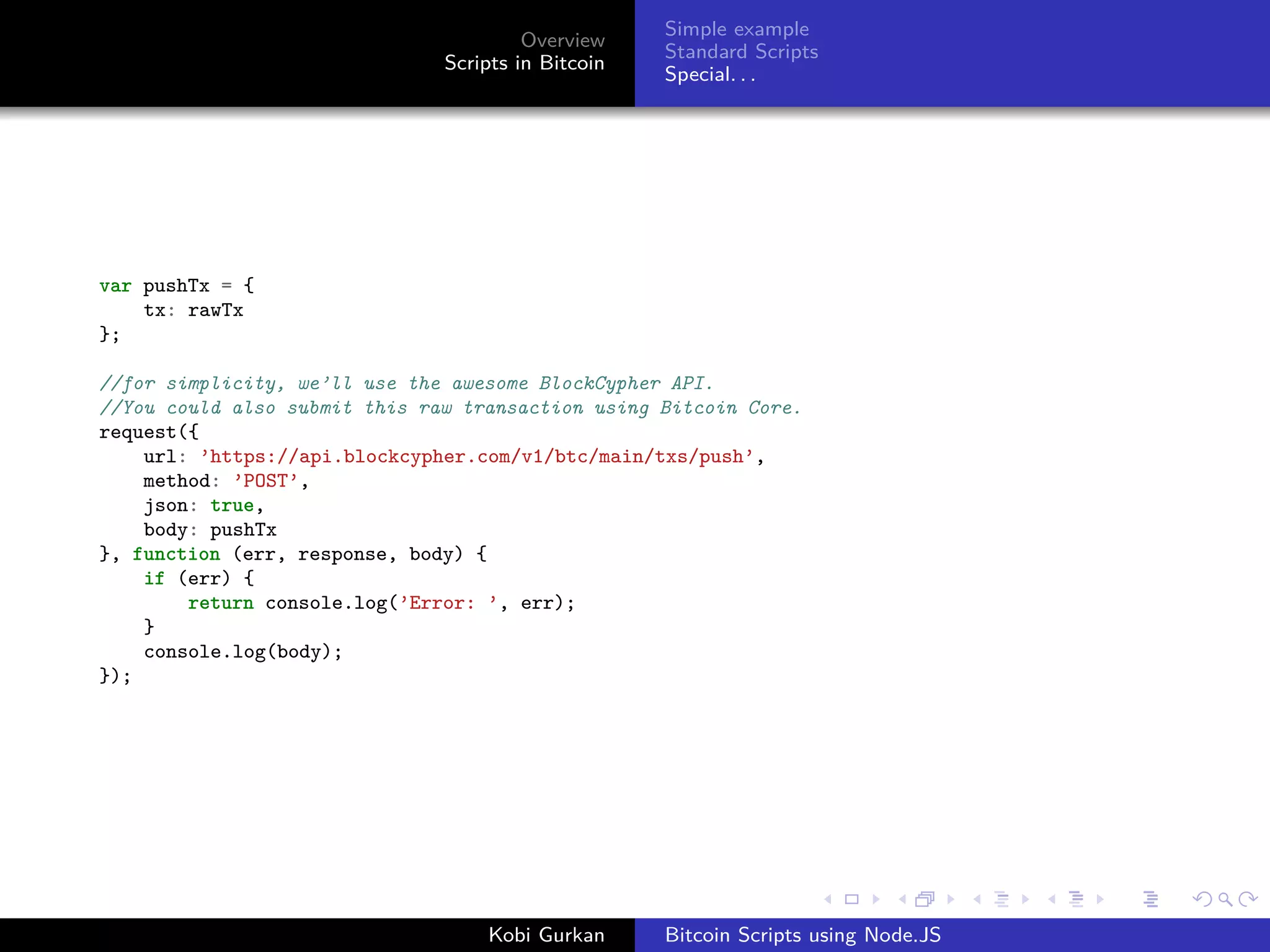The width and height of the screenshot is (1270, 952).
Task: Go to previous frame arrow
Action: click(x=902, y=899)
